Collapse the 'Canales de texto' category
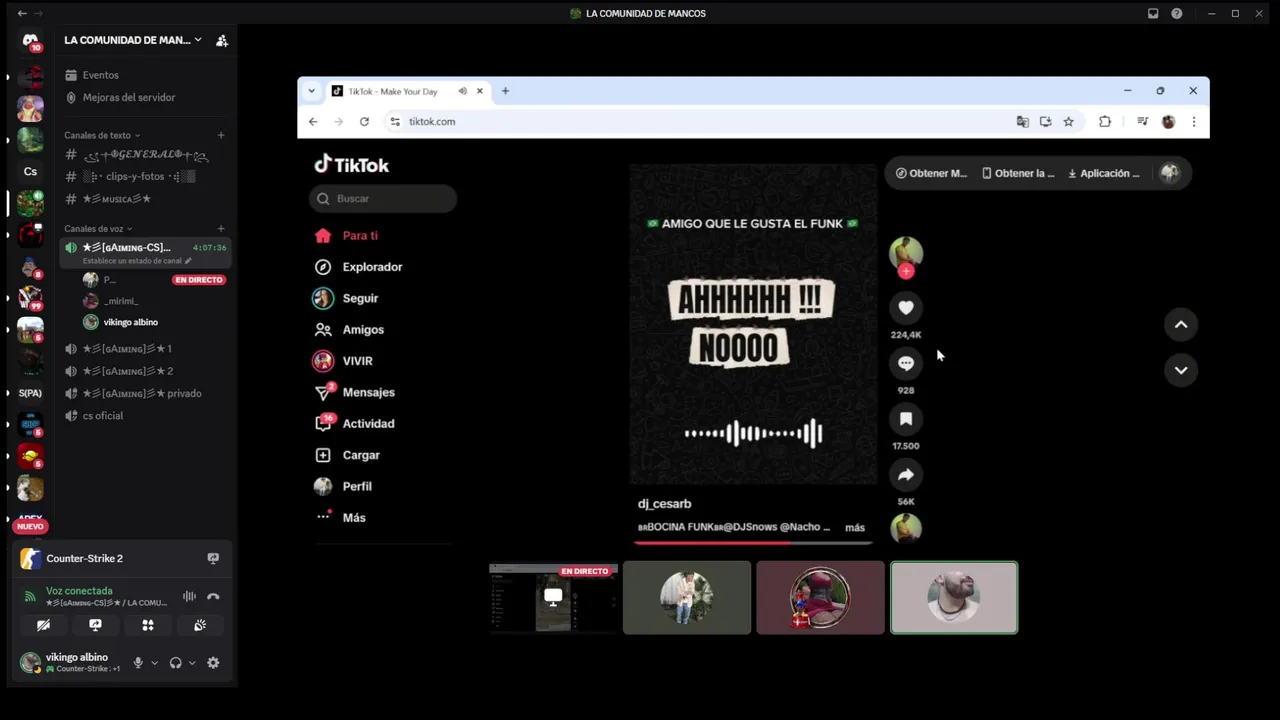Viewport: 1280px width, 720px height. (x=102, y=135)
